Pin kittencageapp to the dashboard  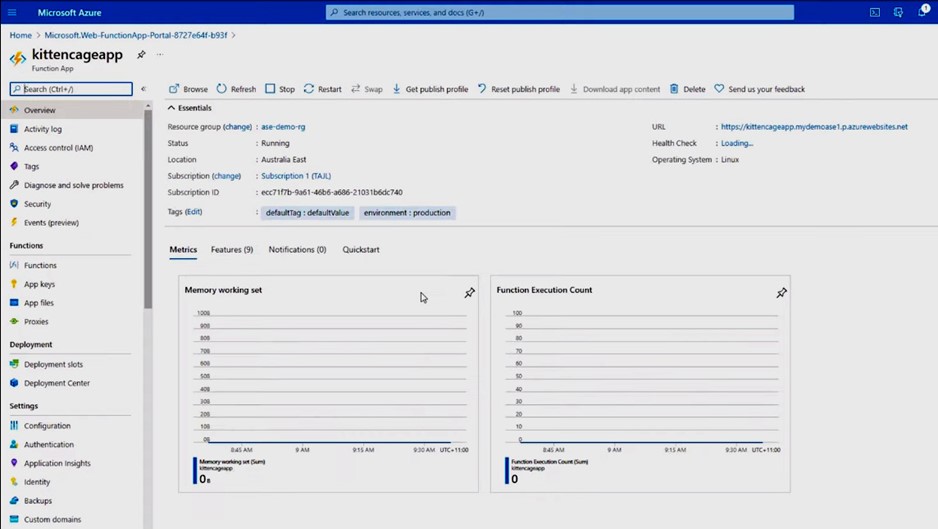[x=141, y=54]
